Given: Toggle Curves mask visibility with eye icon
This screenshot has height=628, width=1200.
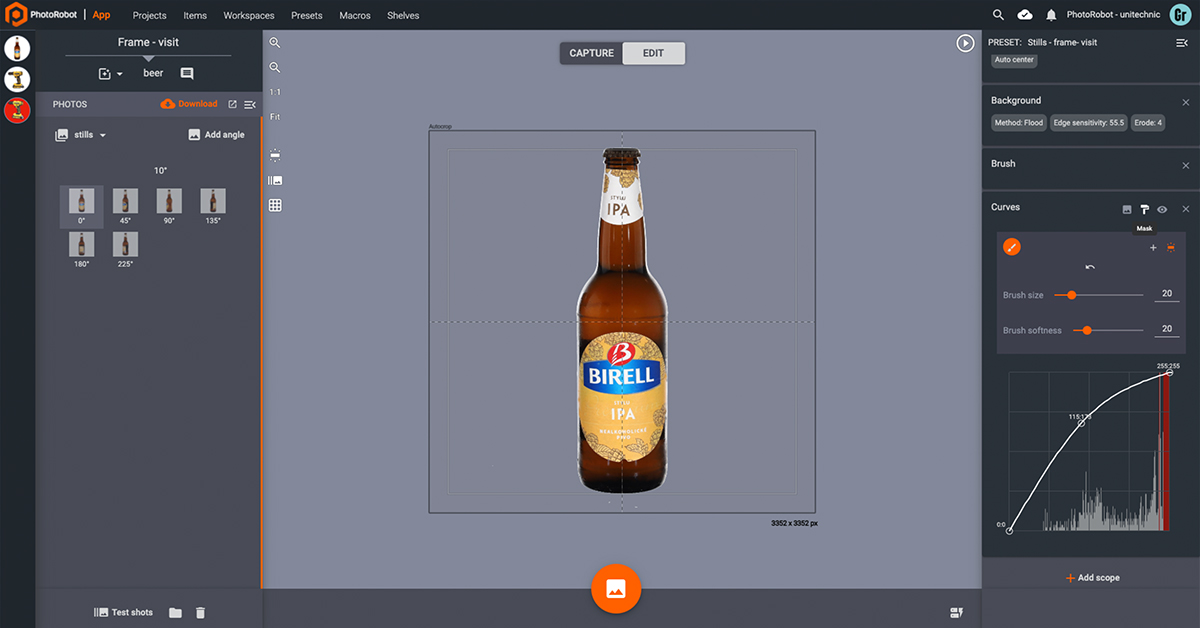Looking at the screenshot, I should point(1162,209).
